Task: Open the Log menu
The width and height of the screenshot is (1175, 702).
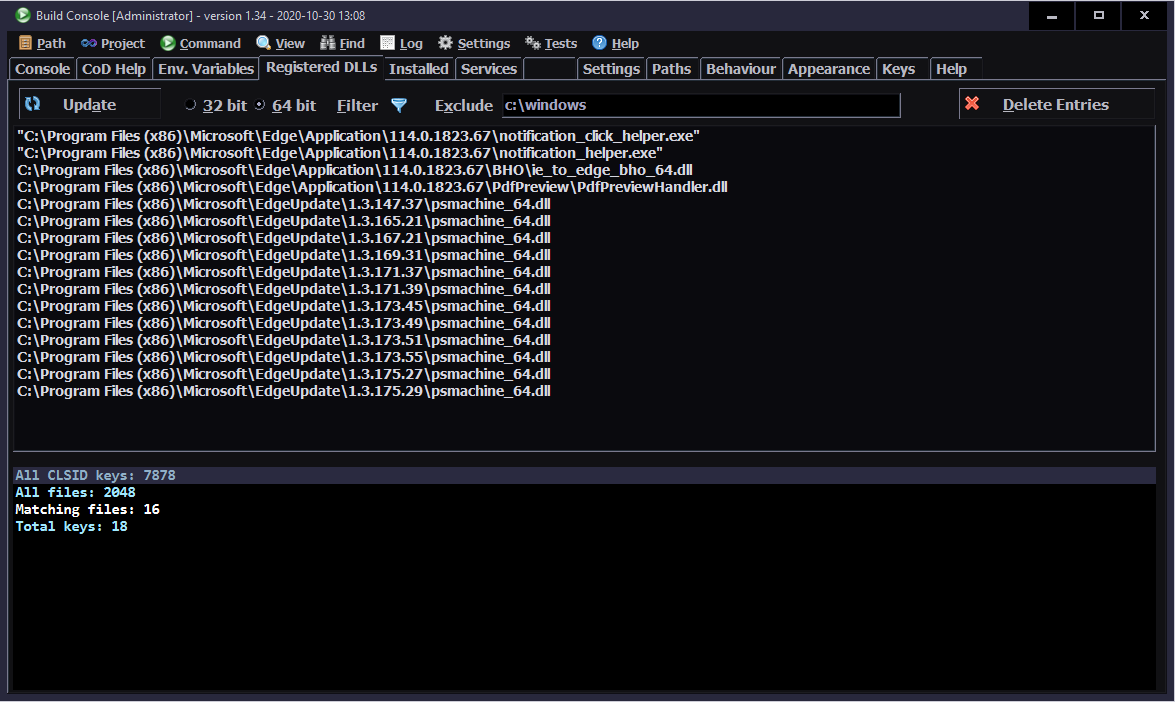Action: click(402, 43)
